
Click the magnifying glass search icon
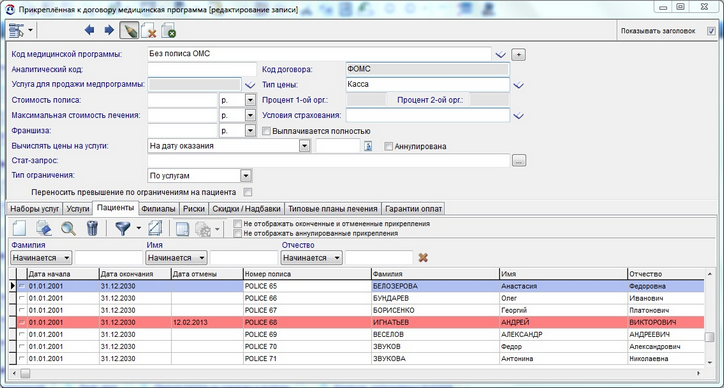68,228
